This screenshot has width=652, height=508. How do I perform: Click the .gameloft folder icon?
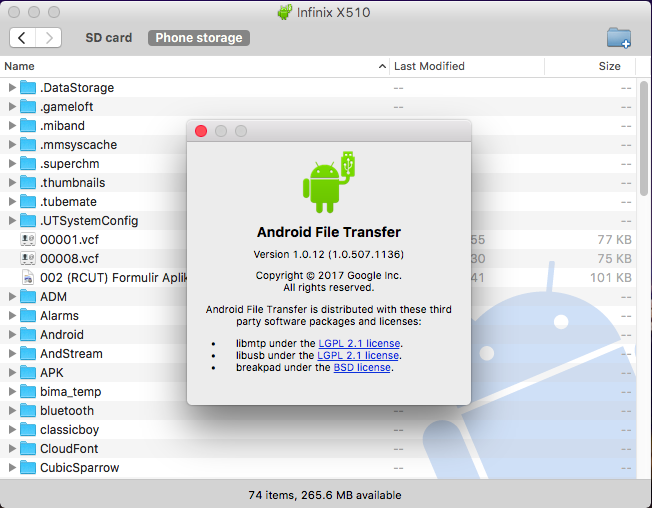(28, 107)
